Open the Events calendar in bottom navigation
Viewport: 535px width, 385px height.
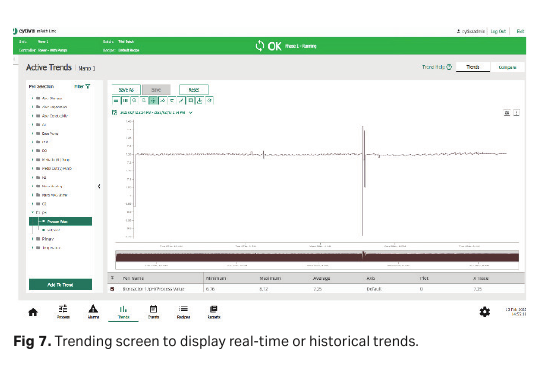click(x=153, y=312)
